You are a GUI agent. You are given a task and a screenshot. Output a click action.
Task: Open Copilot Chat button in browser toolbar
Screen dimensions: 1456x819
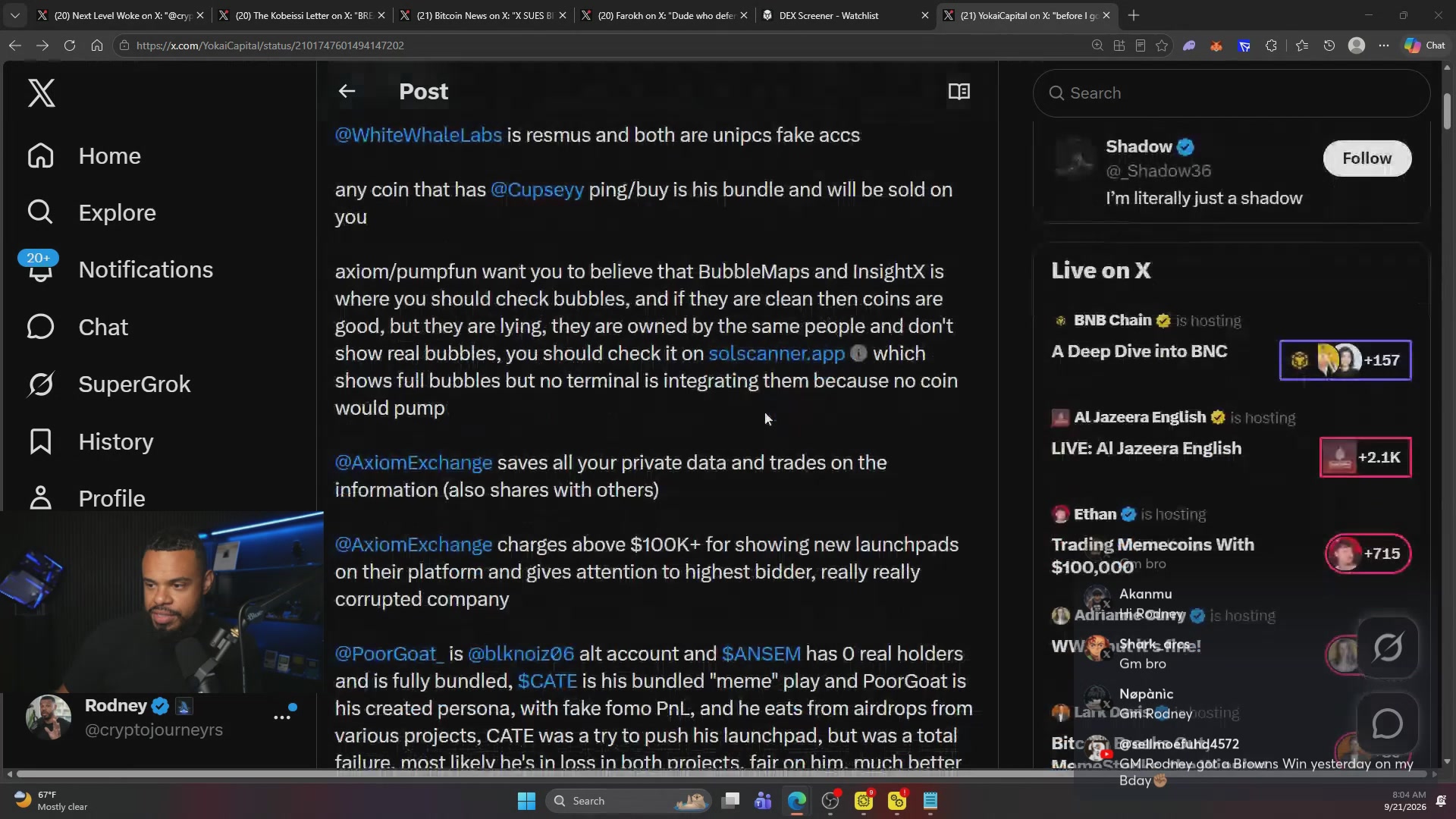click(x=1425, y=45)
